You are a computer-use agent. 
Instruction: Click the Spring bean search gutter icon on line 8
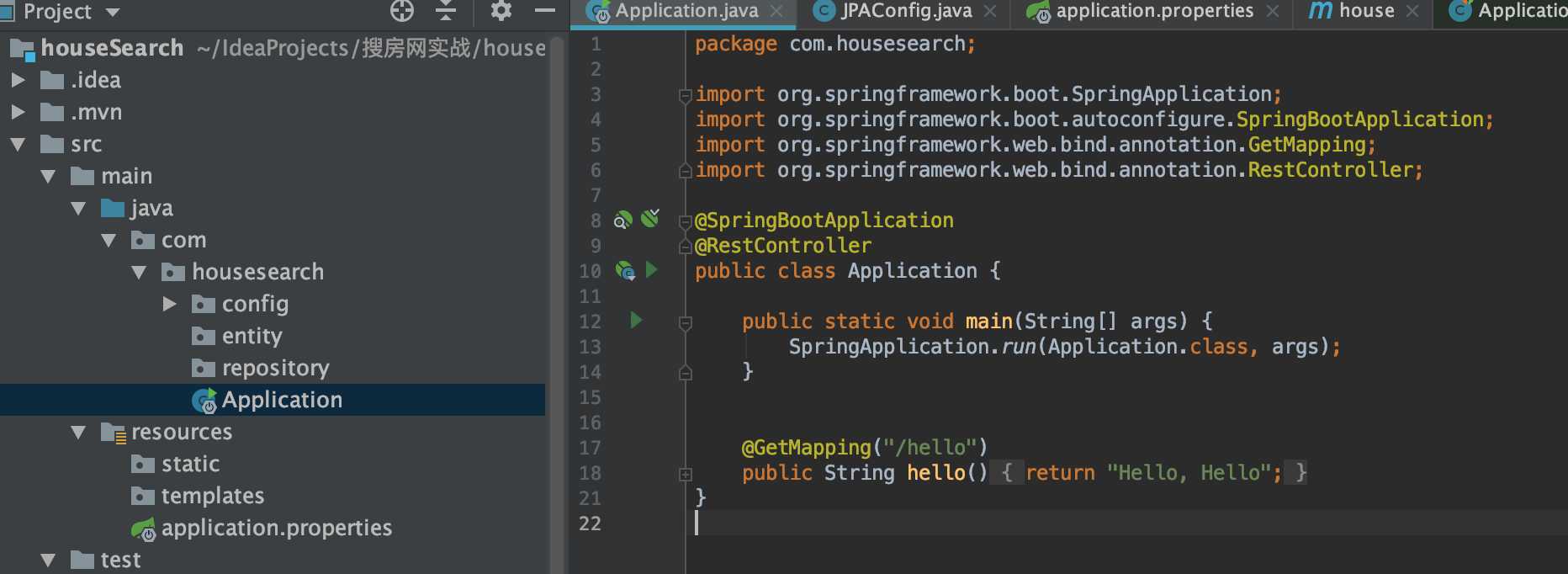[x=623, y=221]
